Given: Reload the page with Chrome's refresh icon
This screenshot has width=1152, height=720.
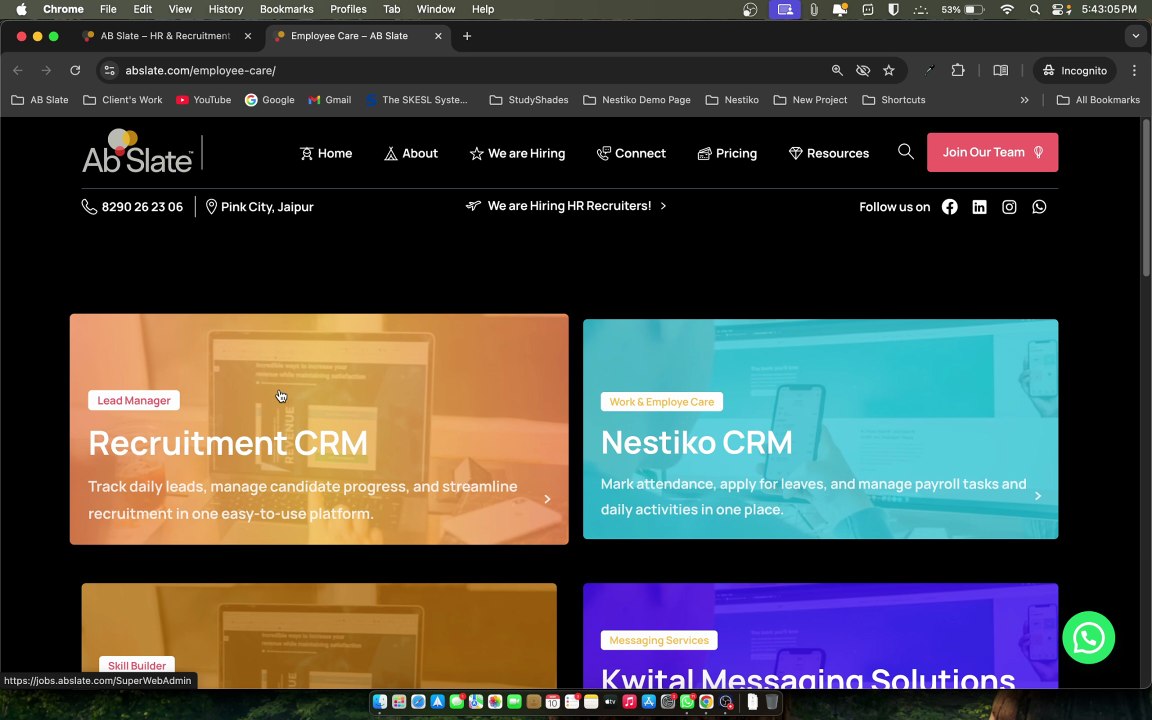Looking at the screenshot, I should tap(75, 71).
